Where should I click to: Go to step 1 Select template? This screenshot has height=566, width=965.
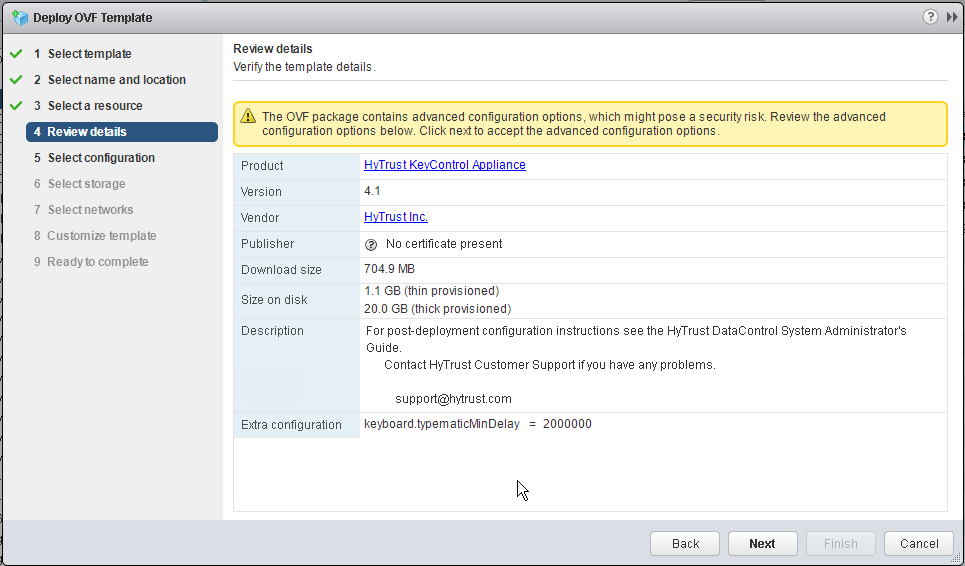coord(89,54)
